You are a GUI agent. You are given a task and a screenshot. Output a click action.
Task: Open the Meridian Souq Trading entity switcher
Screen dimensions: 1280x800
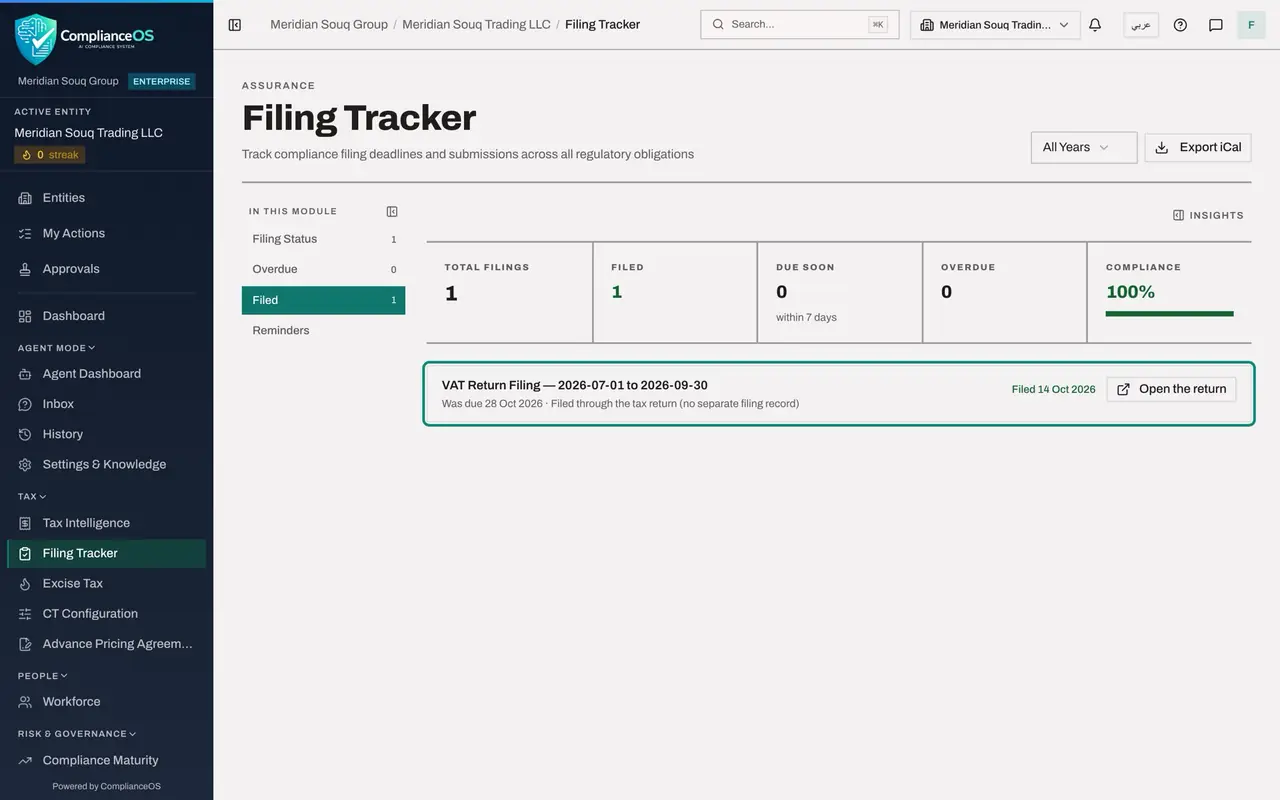point(995,25)
